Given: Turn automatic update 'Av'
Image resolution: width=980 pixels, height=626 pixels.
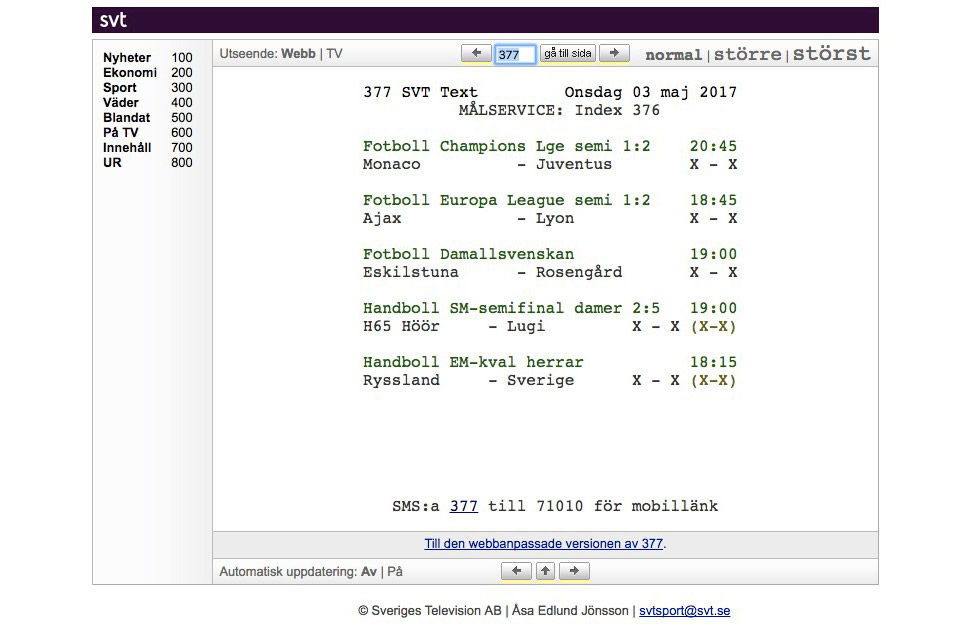Looking at the screenshot, I should click(x=369, y=572).
